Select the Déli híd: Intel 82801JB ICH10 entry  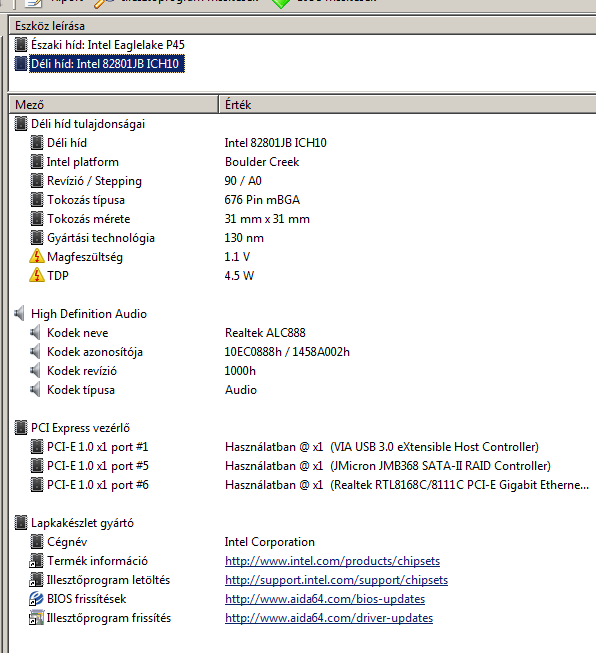point(107,64)
